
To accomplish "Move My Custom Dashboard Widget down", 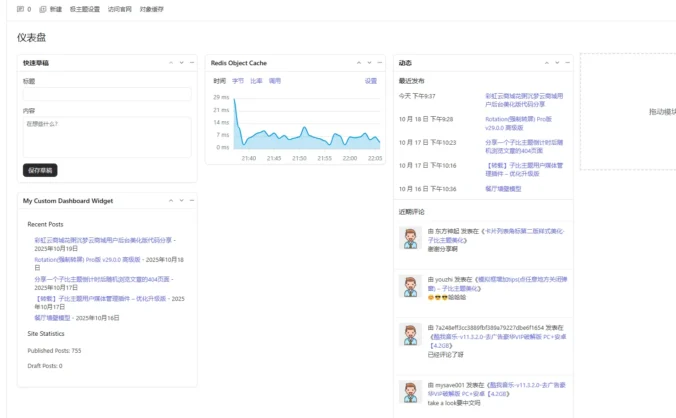I will point(182,201).
